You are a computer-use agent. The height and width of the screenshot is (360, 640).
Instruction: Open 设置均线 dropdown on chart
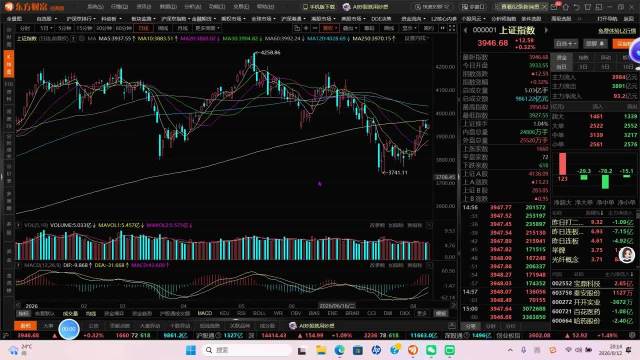pos(416,38)
